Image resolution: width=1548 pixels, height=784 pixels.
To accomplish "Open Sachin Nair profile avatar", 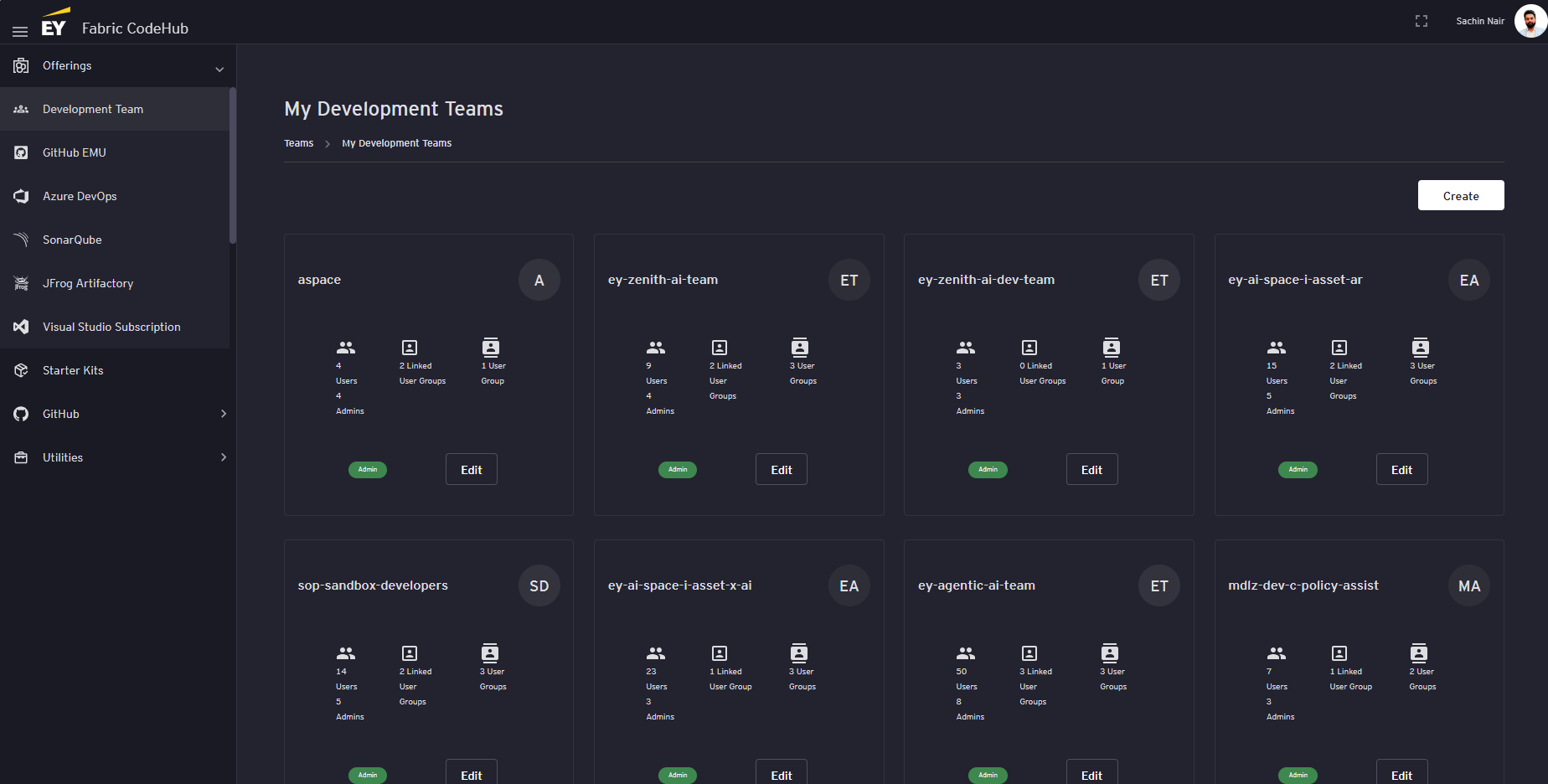I will (1530, 21).
